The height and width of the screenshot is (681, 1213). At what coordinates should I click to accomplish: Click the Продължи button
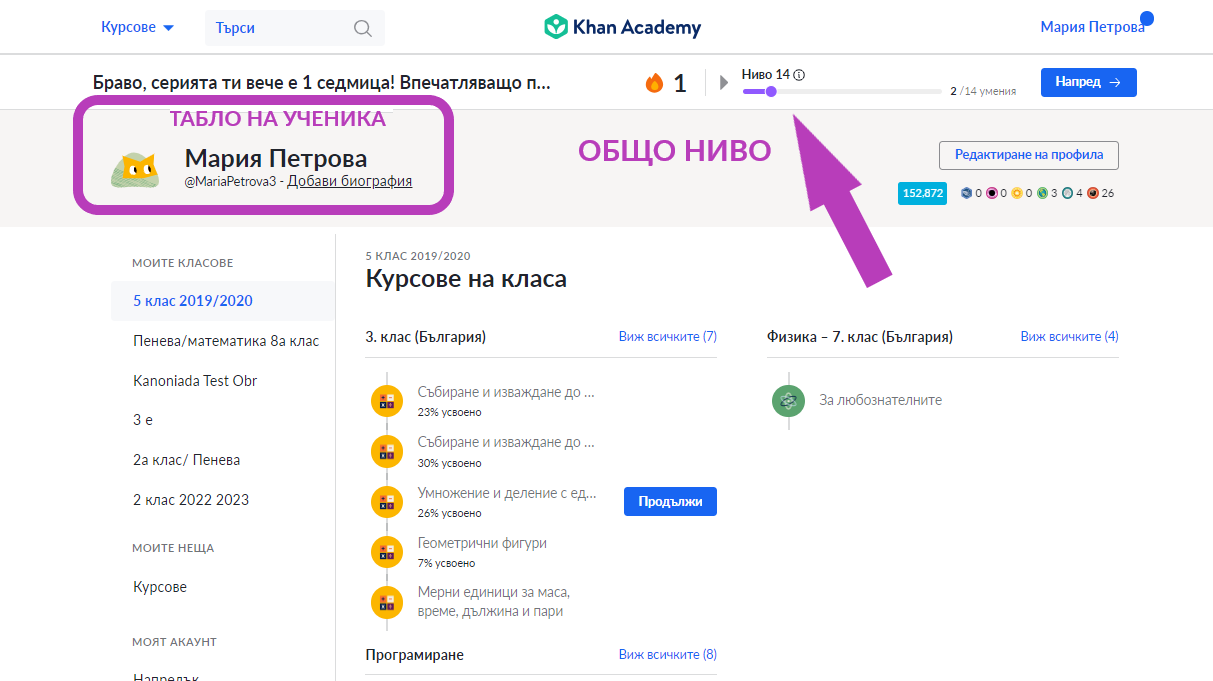(670, 501)
